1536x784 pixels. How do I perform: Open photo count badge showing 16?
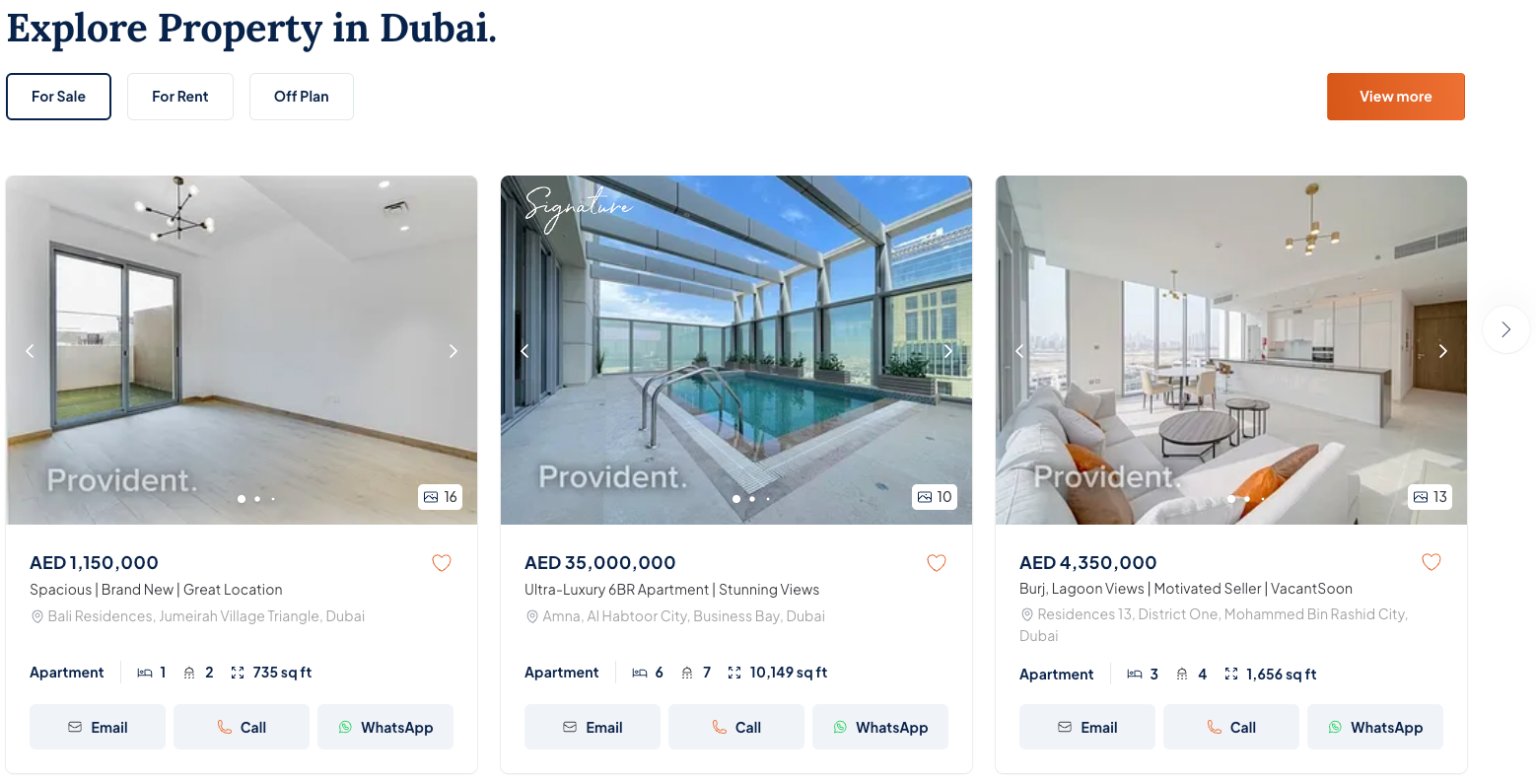pyautogui.click(x=440, y=497)
